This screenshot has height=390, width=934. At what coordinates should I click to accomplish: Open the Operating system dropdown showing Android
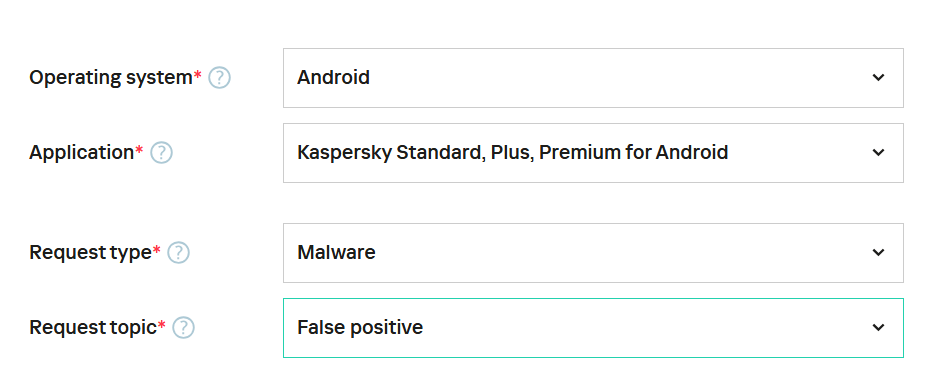593,78
